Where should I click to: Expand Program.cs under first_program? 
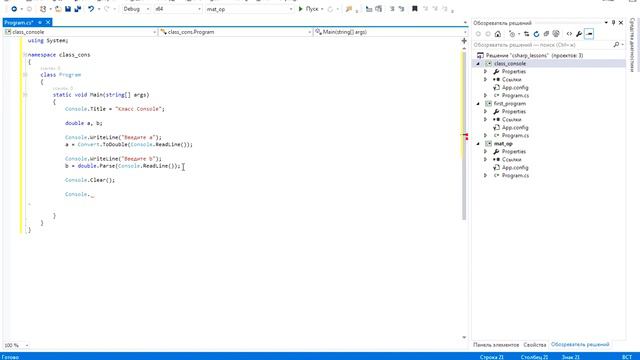pos(485,136)
